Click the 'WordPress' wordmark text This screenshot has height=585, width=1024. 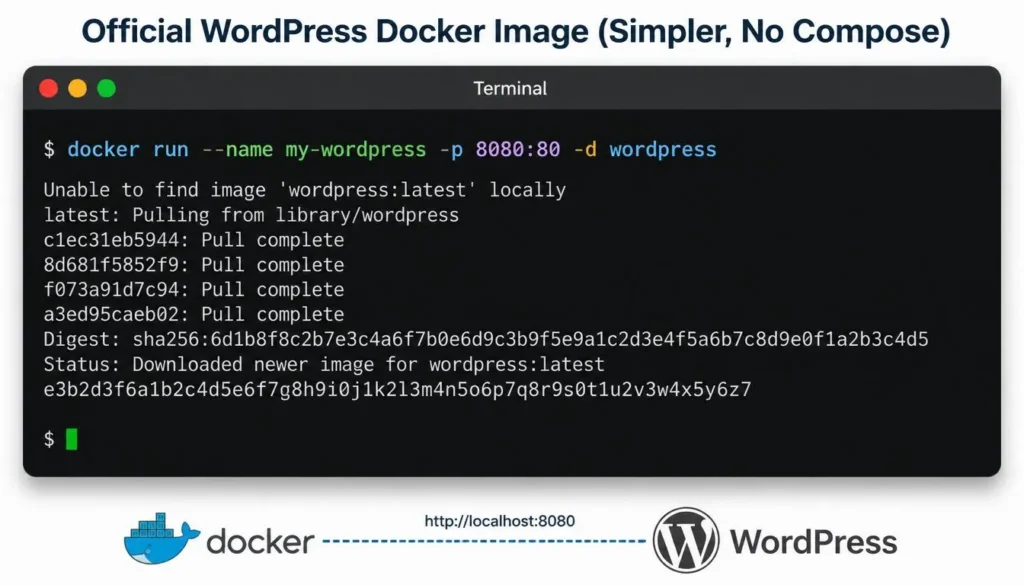pyautogui.click(x=814, y=542)
